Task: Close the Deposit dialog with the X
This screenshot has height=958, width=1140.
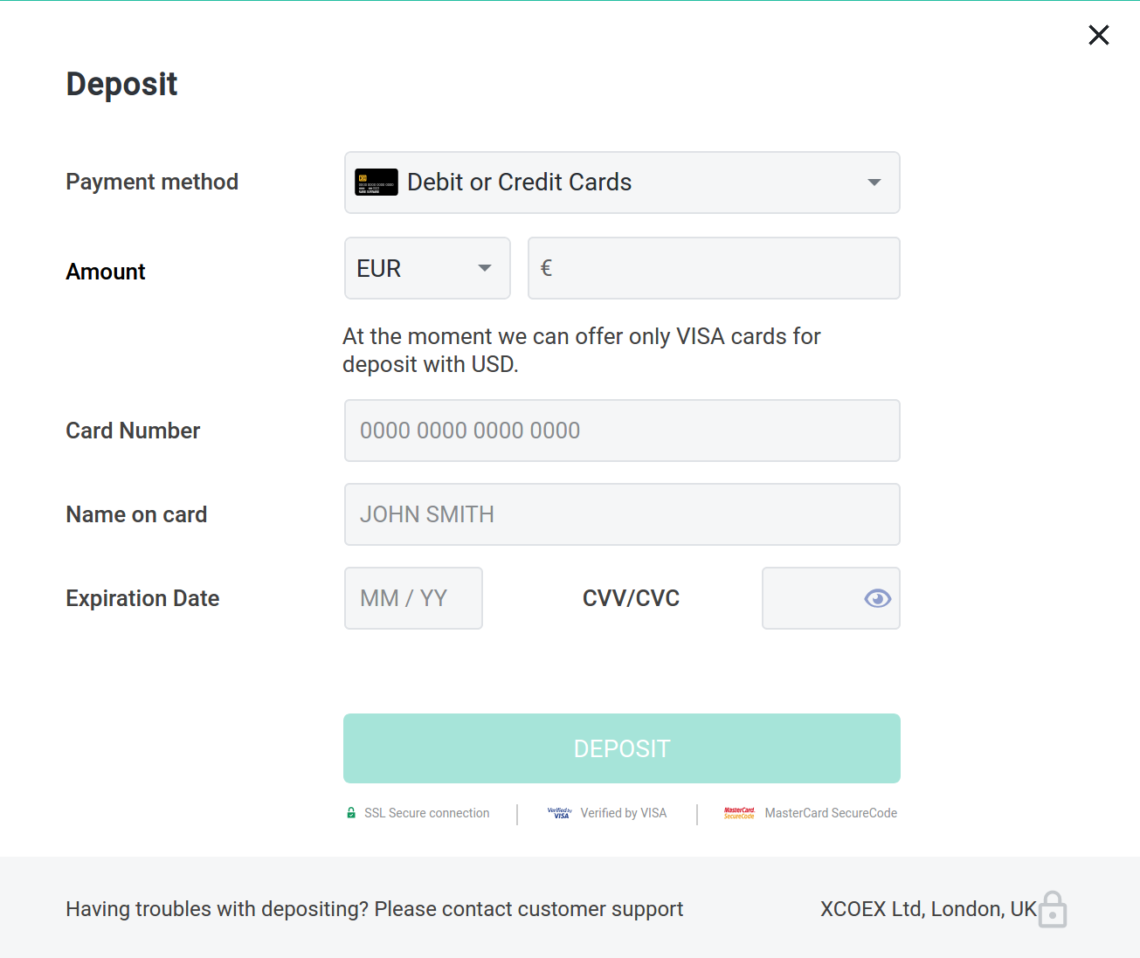Action: 1098,36
